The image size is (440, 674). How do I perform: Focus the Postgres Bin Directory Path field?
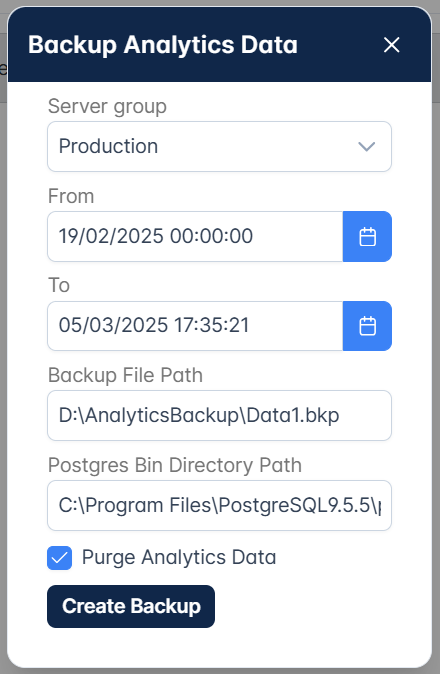[x=219, y=506]
